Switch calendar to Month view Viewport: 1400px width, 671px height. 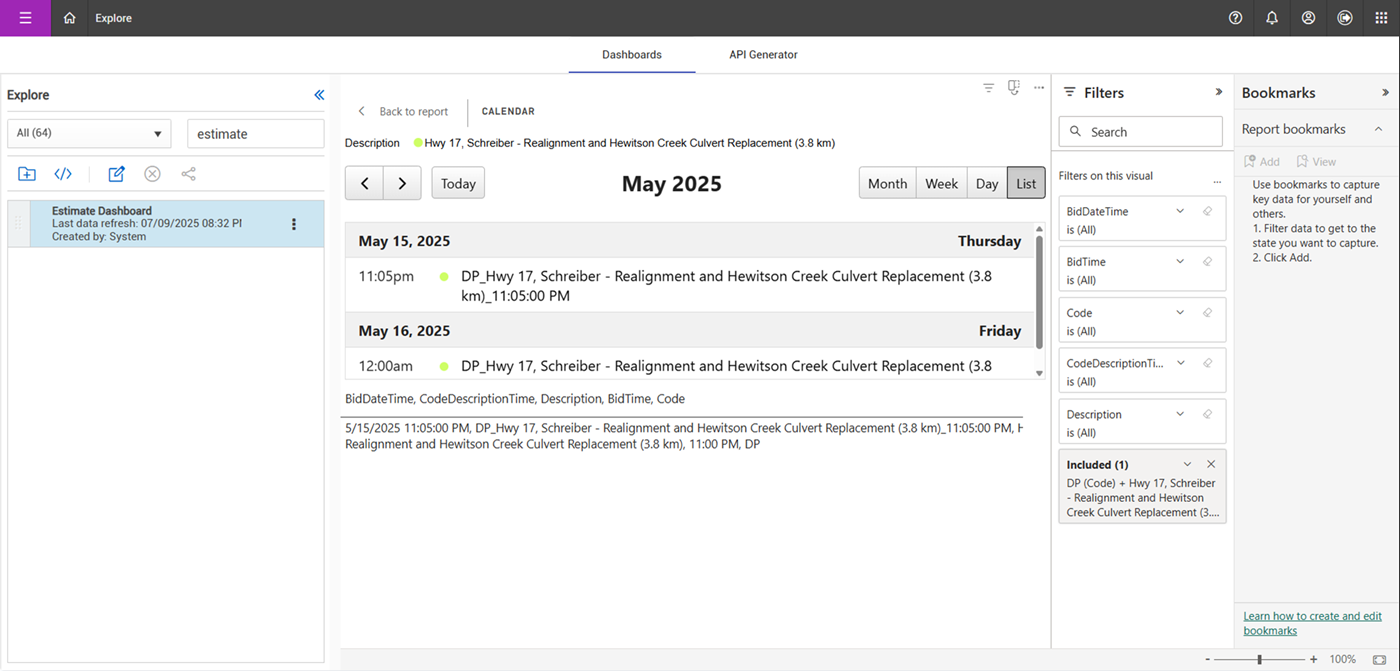click(x=887, y=183)
